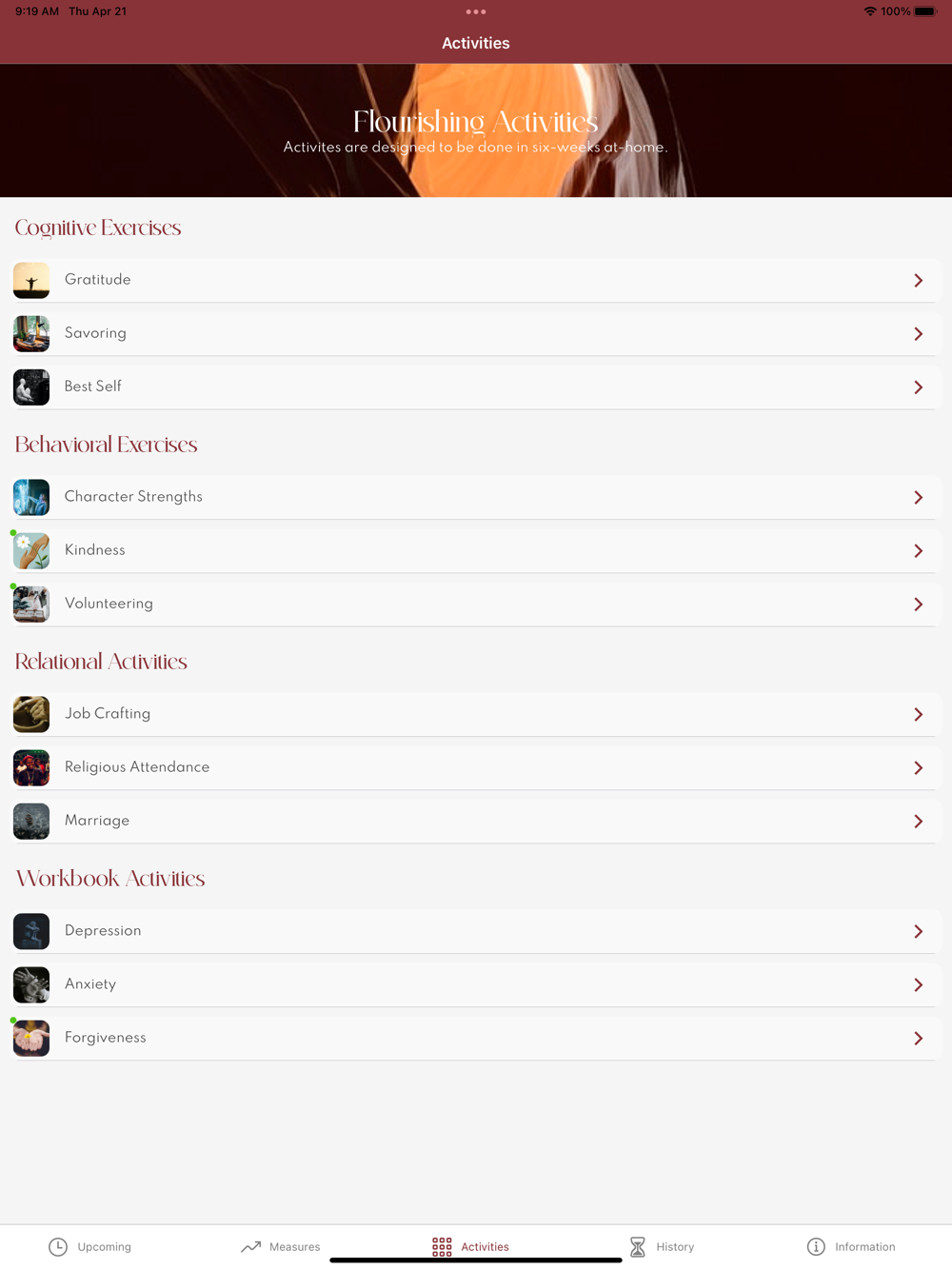
Task: Select the Religious Attendance activity
Action: [x=476, y=768]
